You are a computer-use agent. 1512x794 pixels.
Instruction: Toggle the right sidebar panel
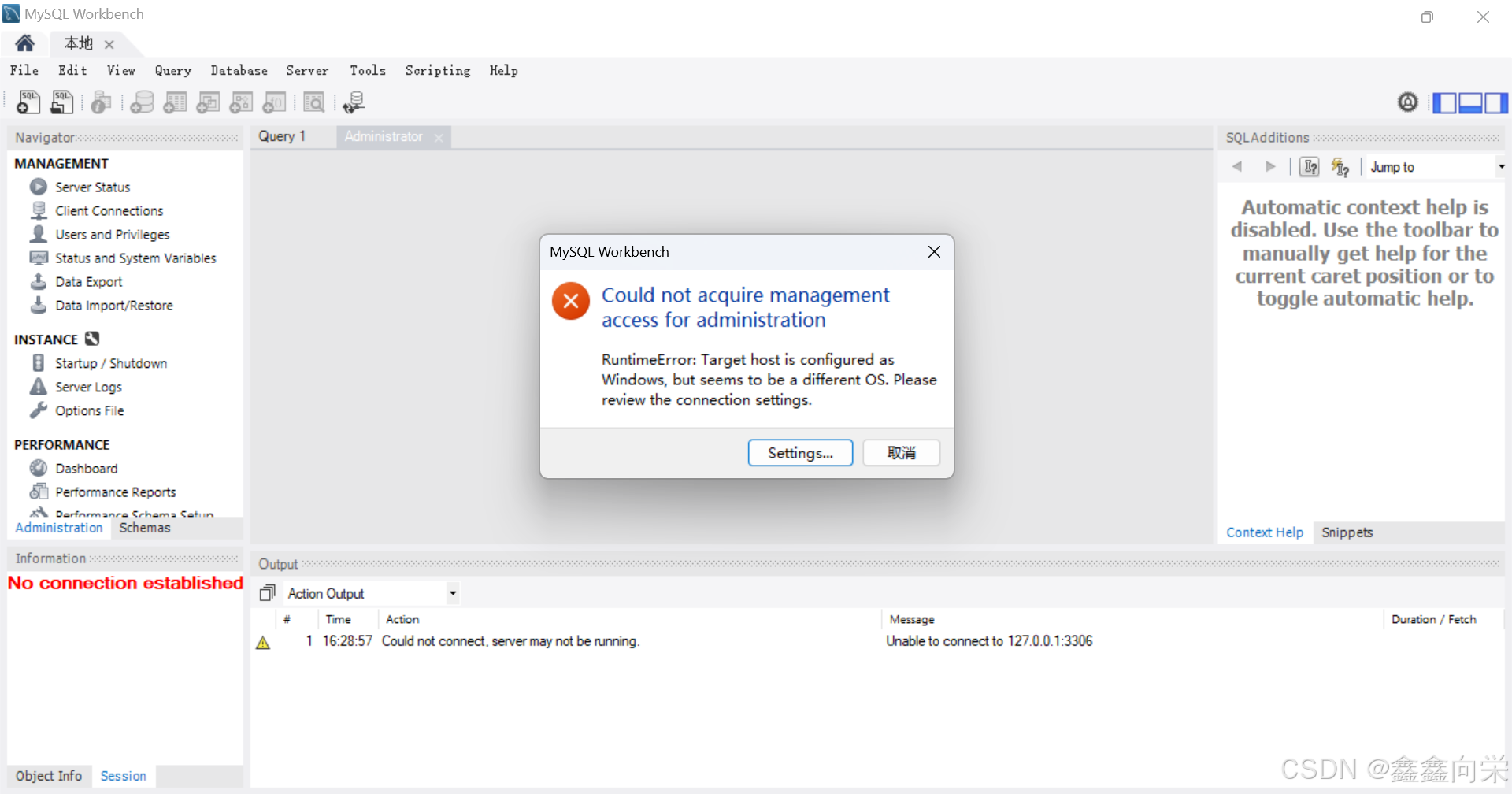1496,103
